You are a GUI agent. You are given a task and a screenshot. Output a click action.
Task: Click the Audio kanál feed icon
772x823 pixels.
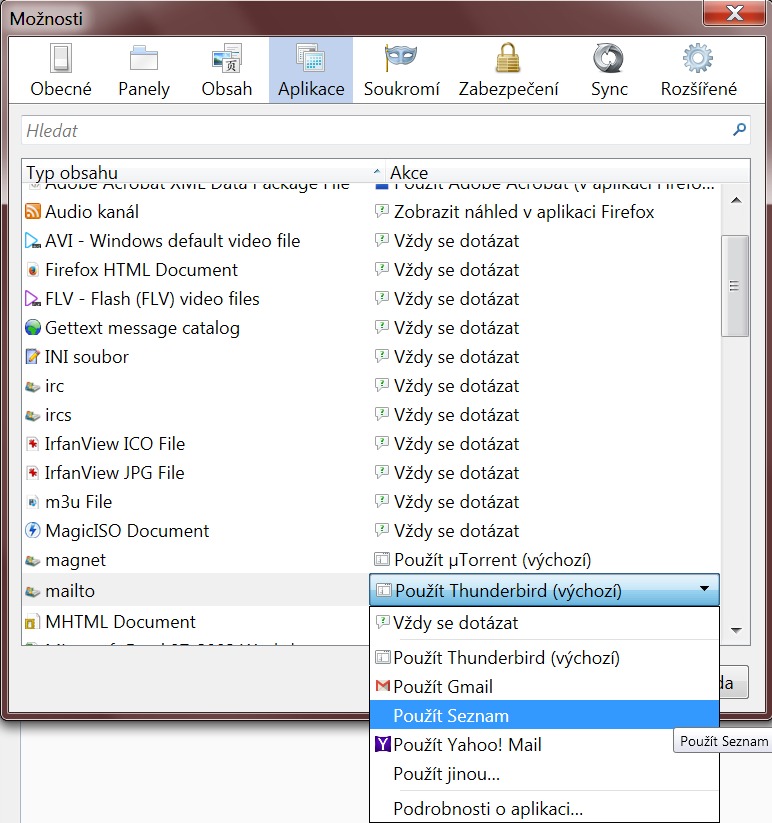tap(33, 212)
